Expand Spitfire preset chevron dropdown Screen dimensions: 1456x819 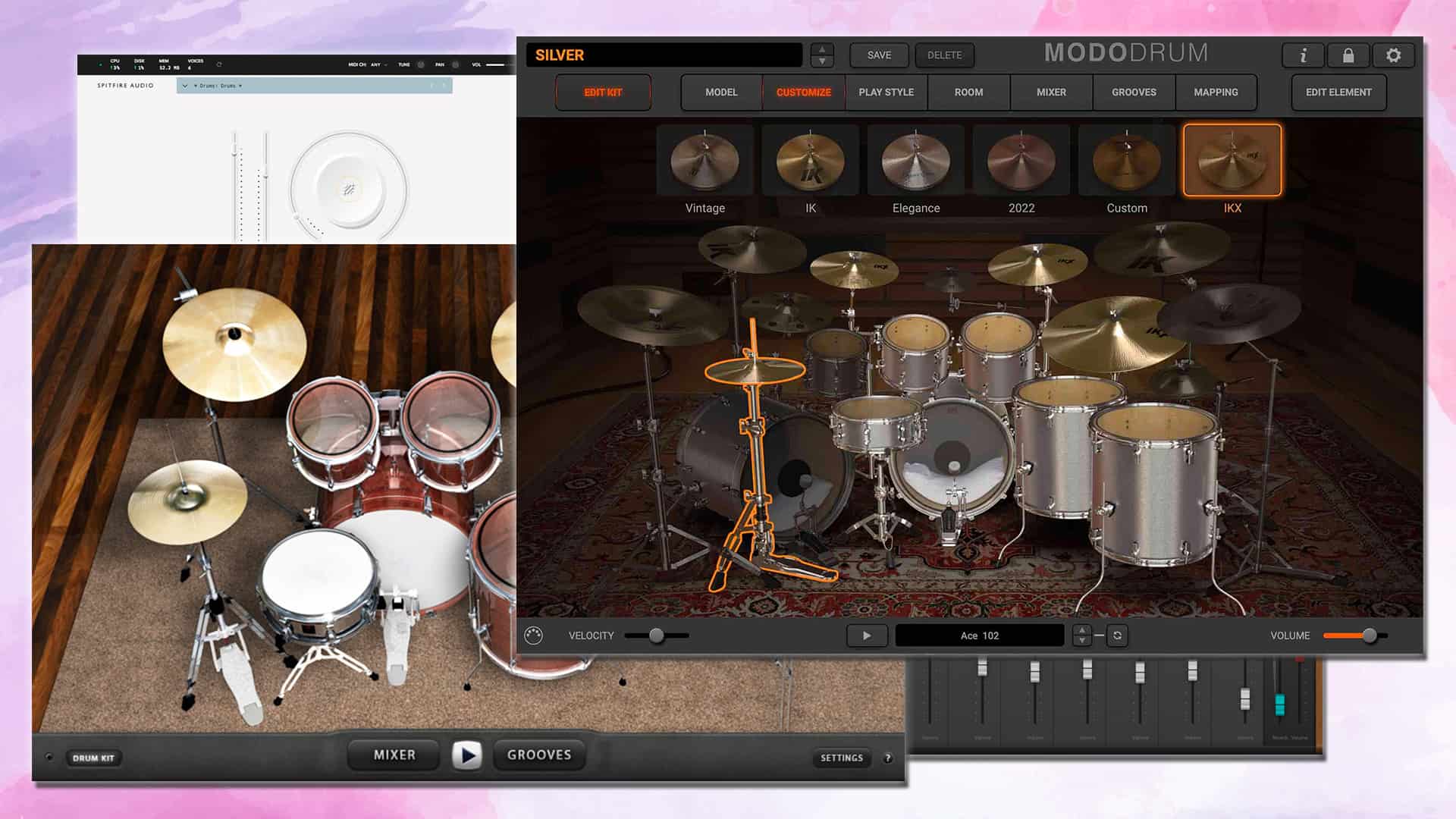tap(185, 86)
